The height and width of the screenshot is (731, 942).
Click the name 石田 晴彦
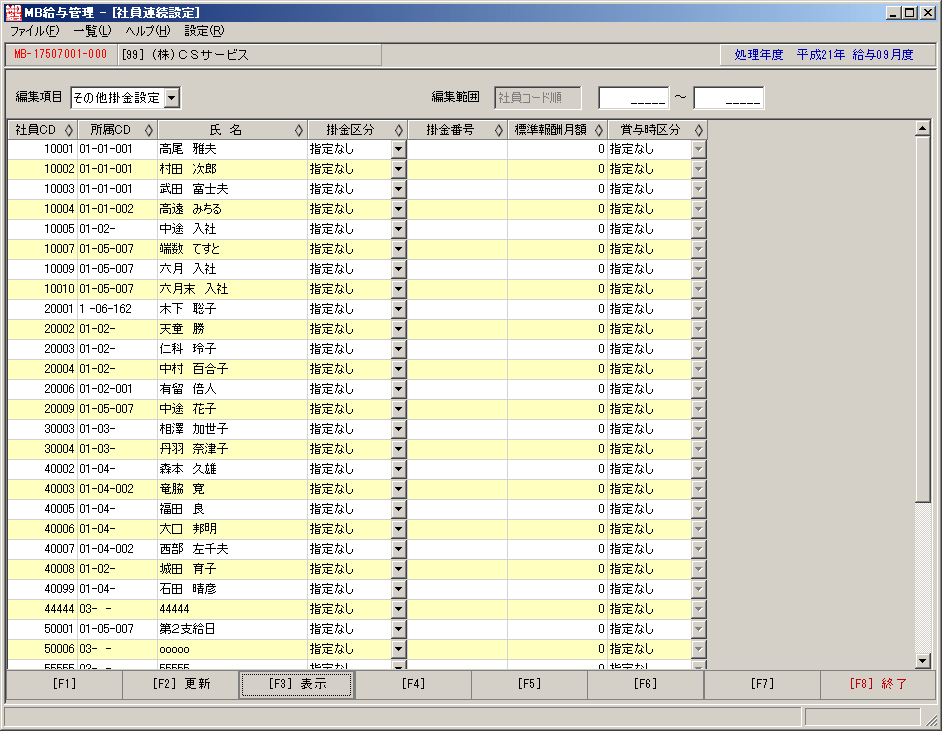pos(187,589)
